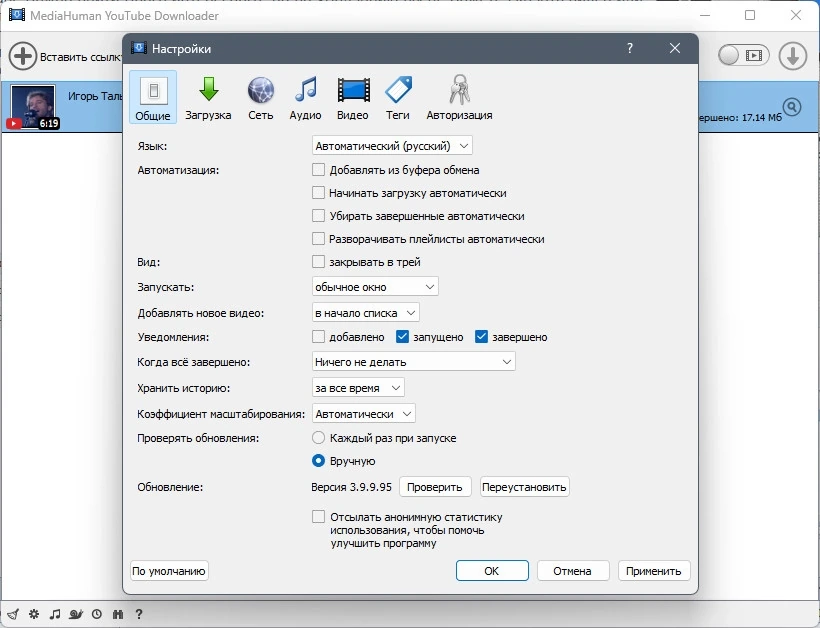Tick Разворачивать плейлисты автоматически checkbox
This screenshot has width=820, height=628.
318,239
